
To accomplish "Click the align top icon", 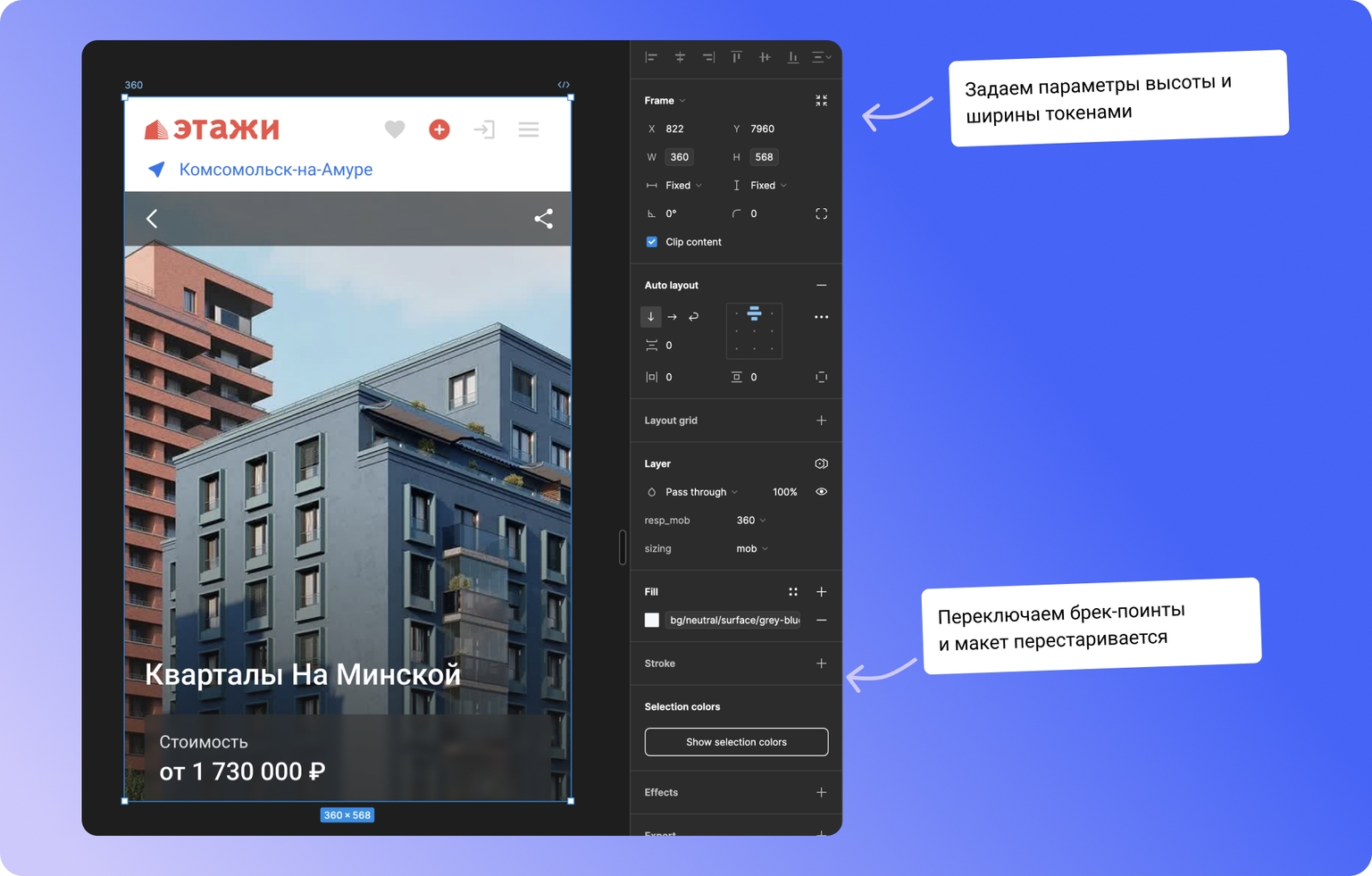I will (736, 57).
